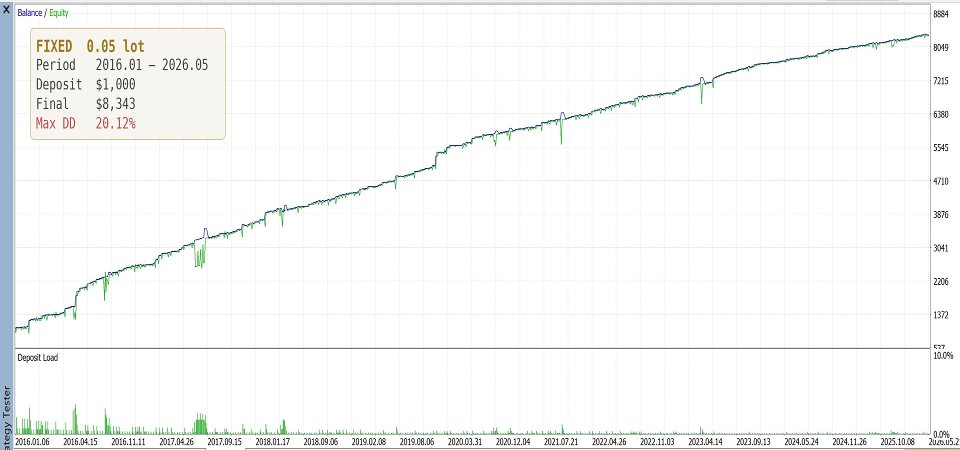The image size is (960, 450).
Task: Click the 2022.04.26 date label
Action: click(x=609, y=442)
